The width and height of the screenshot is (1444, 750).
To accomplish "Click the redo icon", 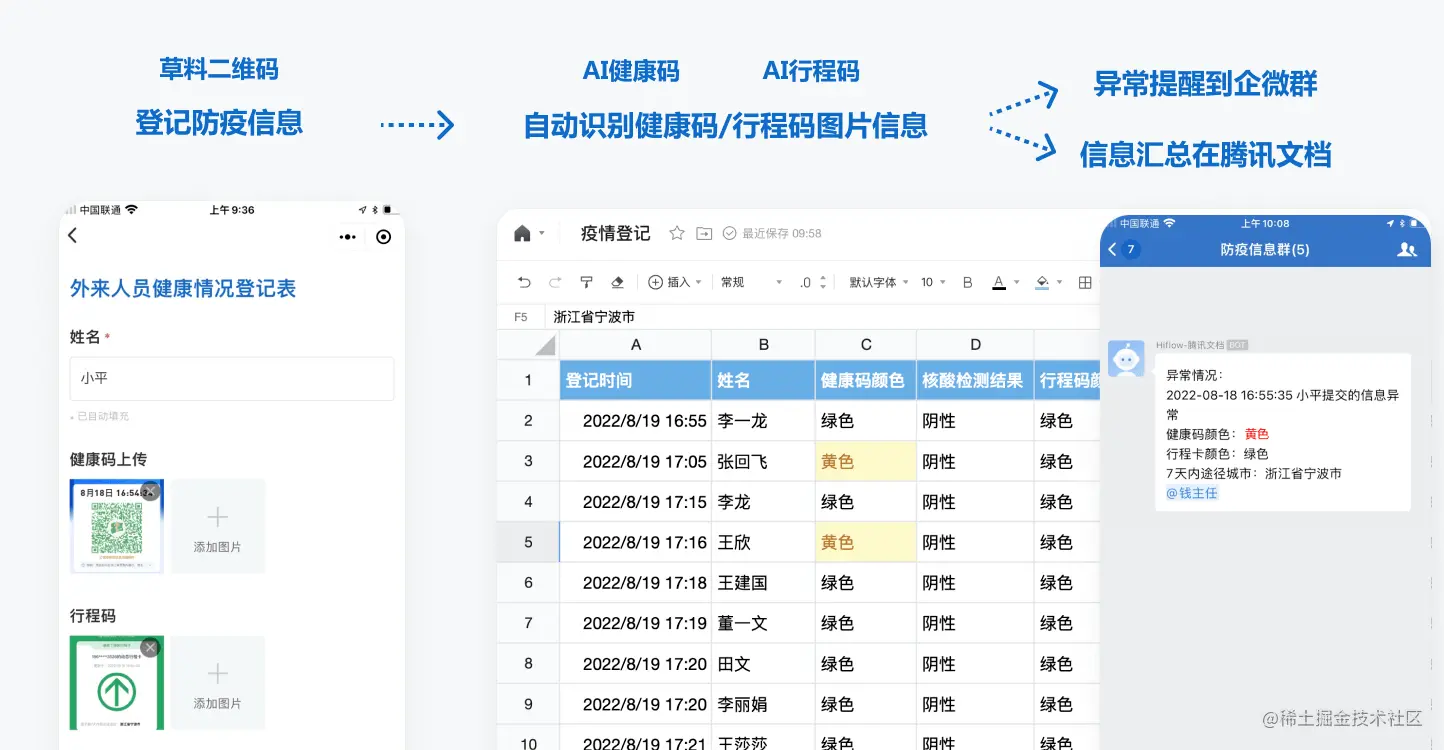I will coord(555,283).
